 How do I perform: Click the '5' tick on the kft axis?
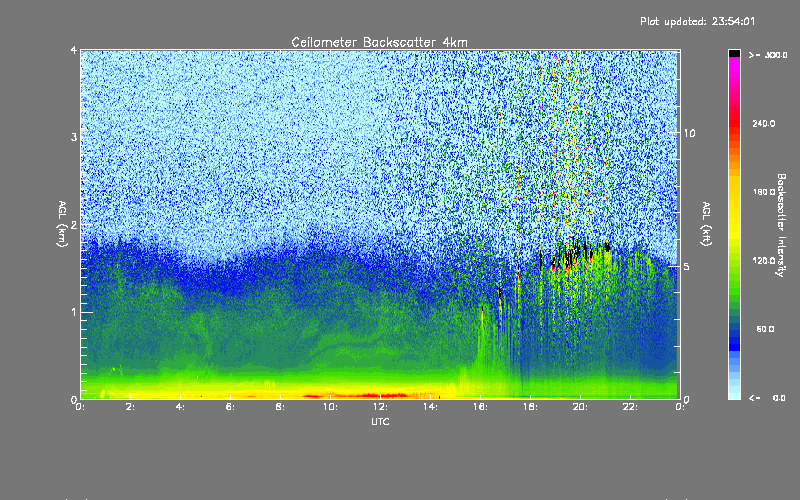pyautogui.click(x=687, y=267)
